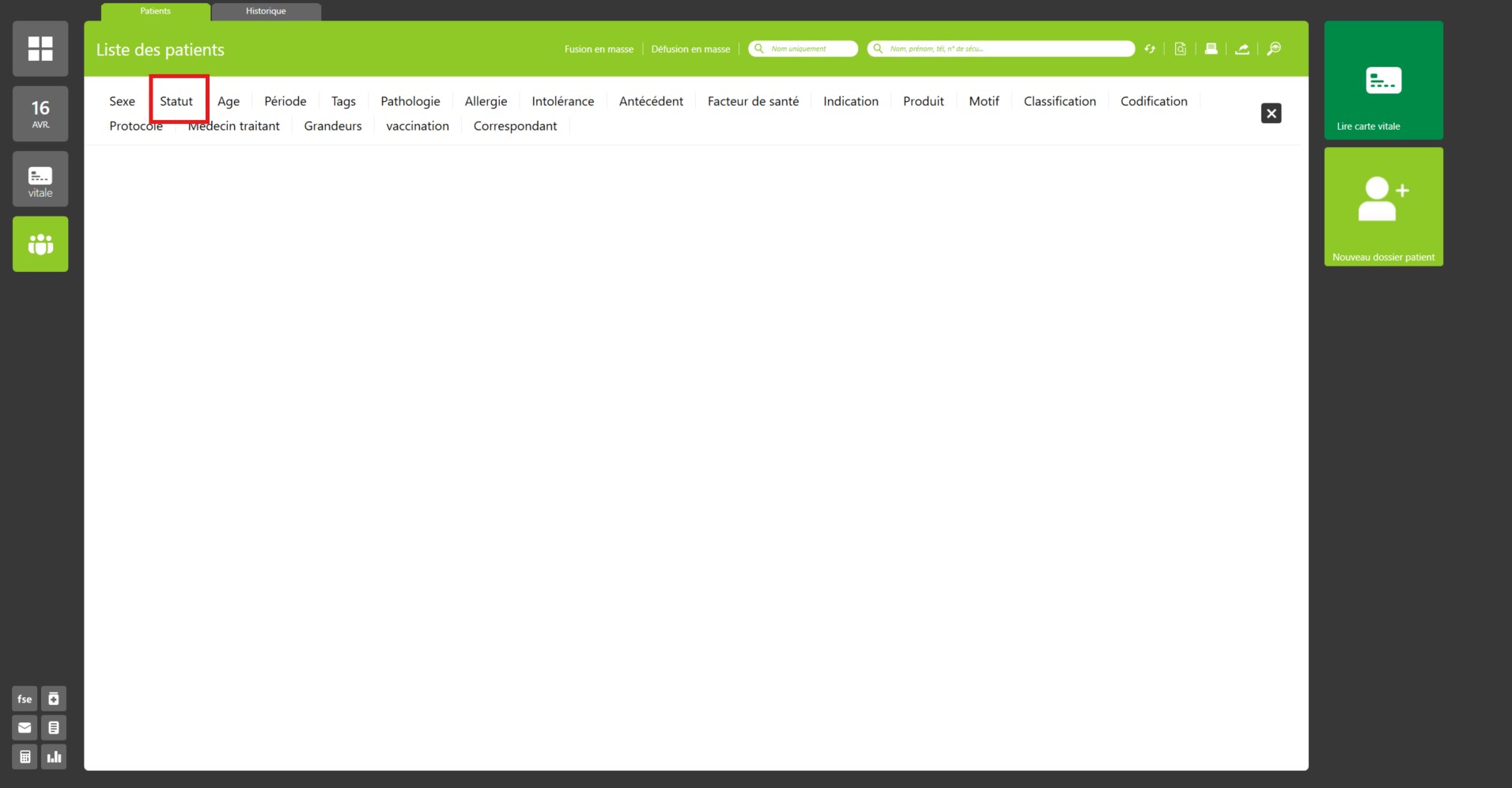
Task: Close the filter bar with X button
Action: click(x=1271, y=114)
